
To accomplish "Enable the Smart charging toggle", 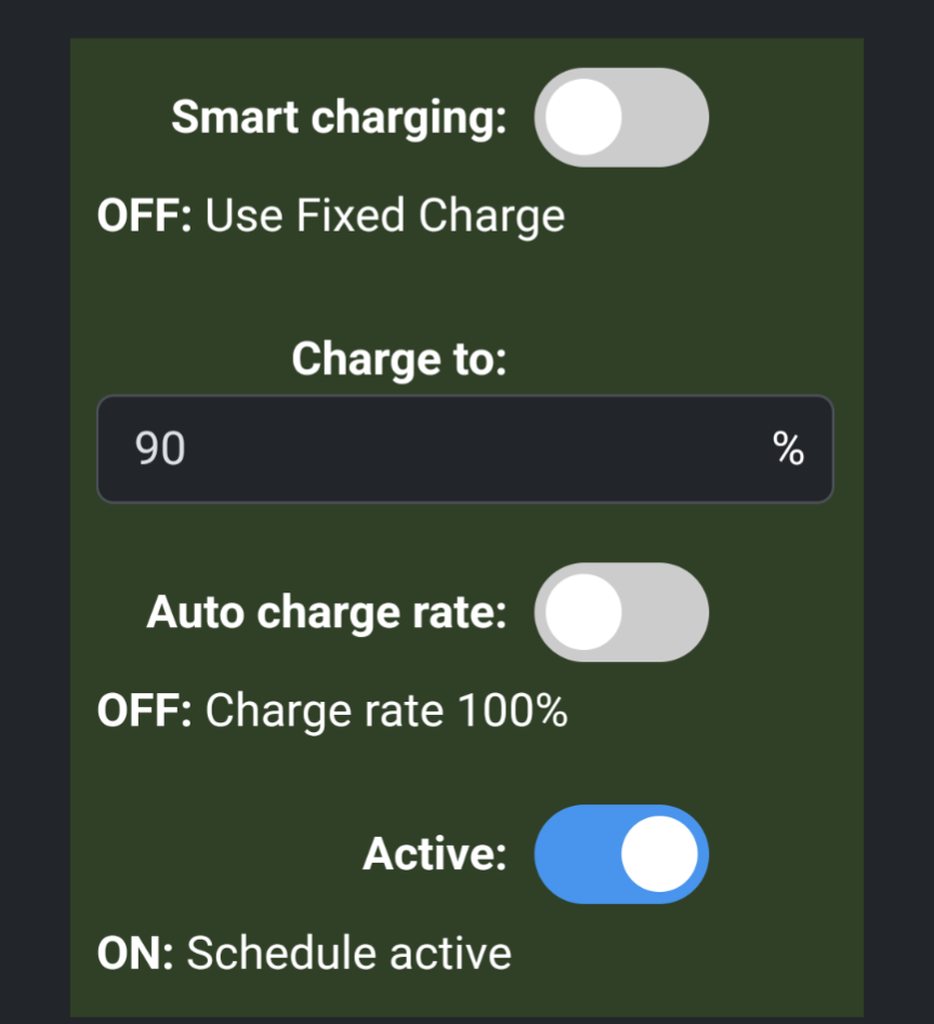I will click(621, 118).
